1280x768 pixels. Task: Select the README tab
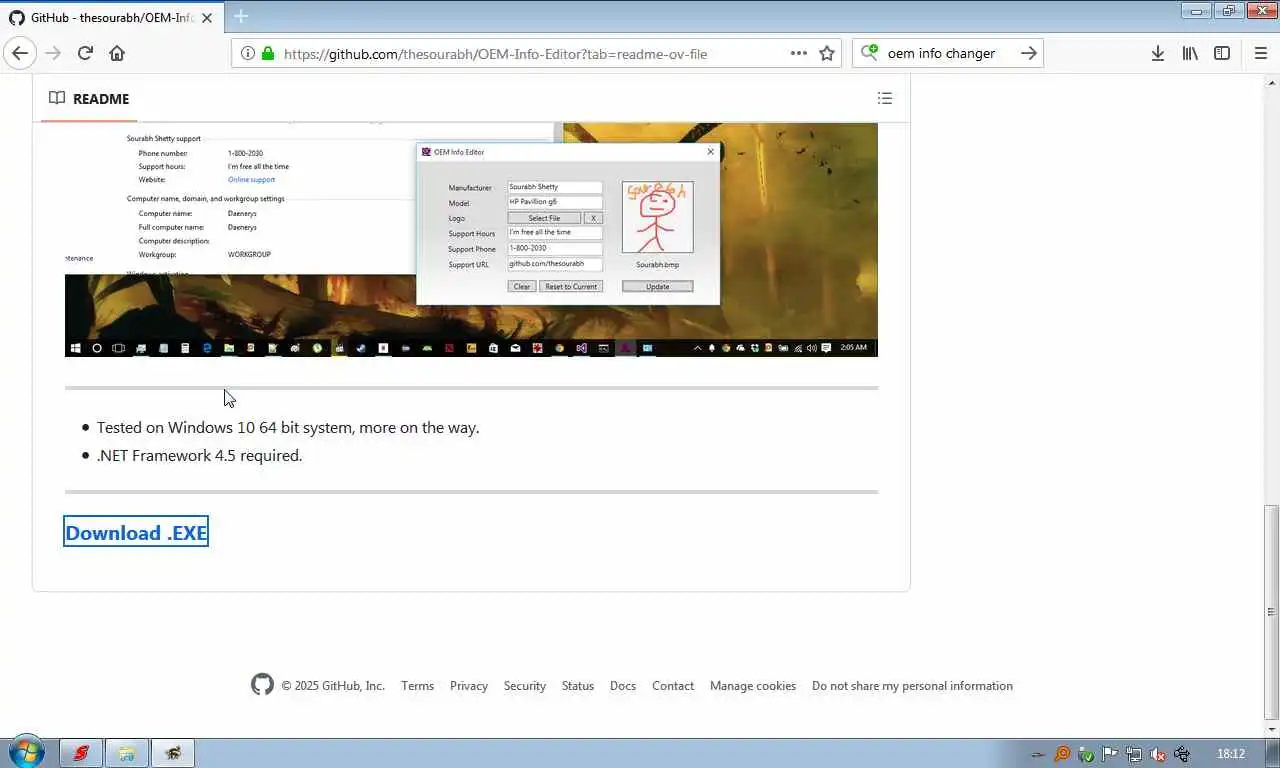[x=89, y=99]
